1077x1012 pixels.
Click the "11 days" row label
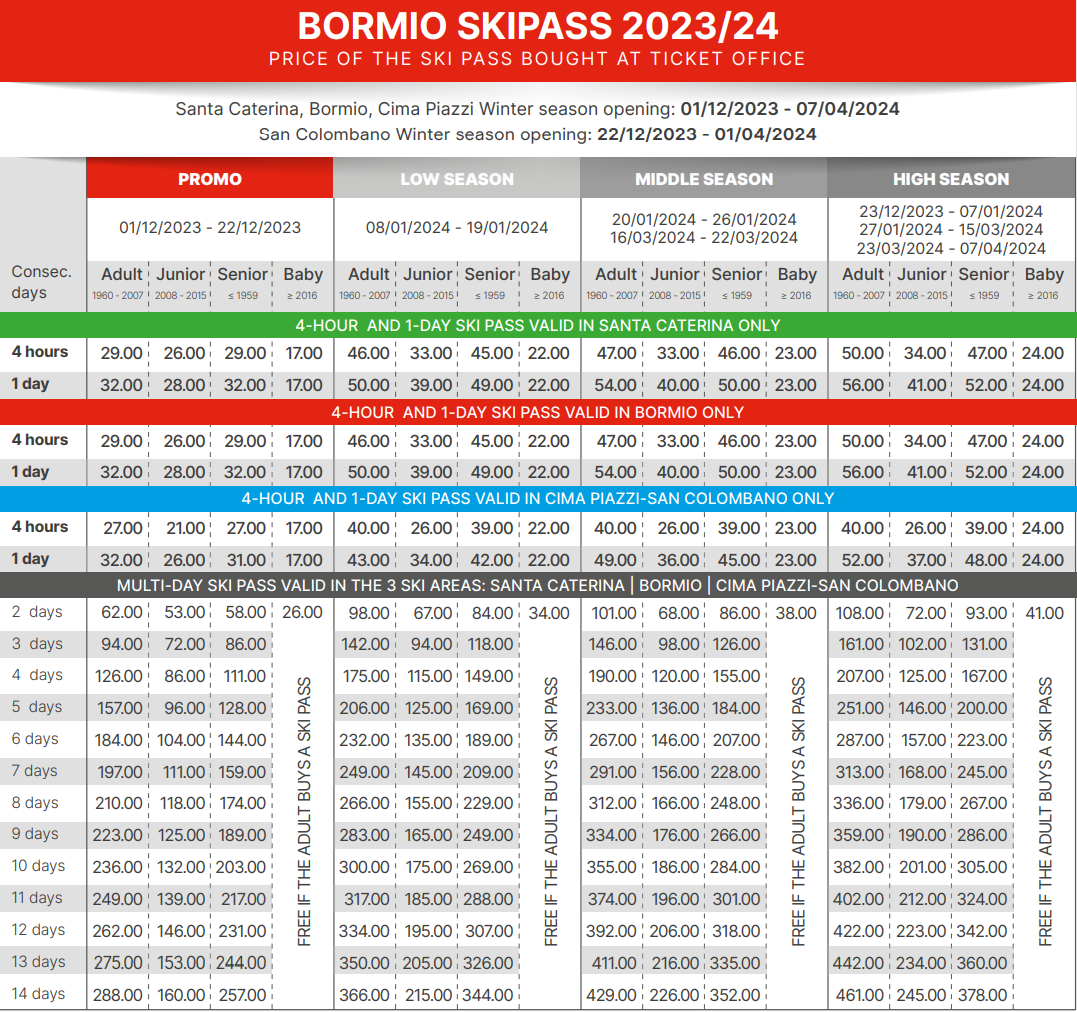tap(37, 897)
